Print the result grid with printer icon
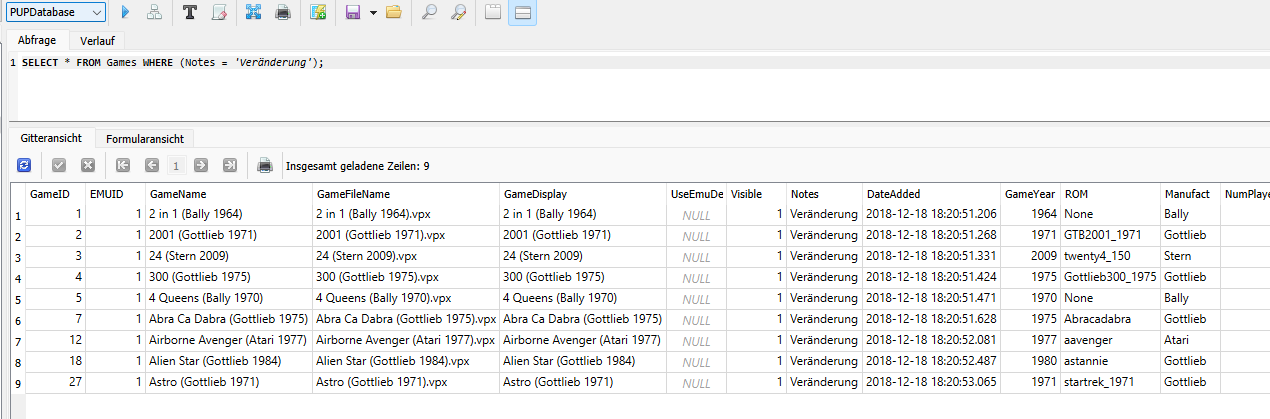1270x419 pixels. pyautogui.click(x=265, y=165)
